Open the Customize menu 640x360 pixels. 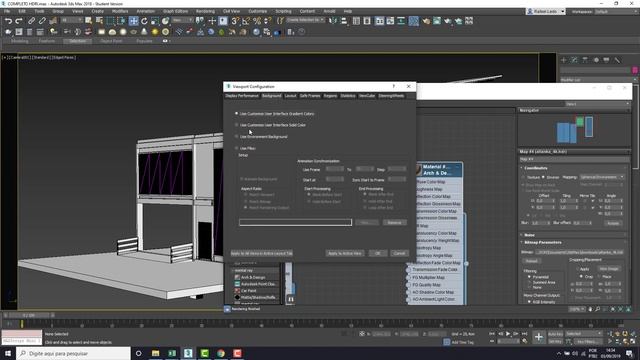point(258,11)
